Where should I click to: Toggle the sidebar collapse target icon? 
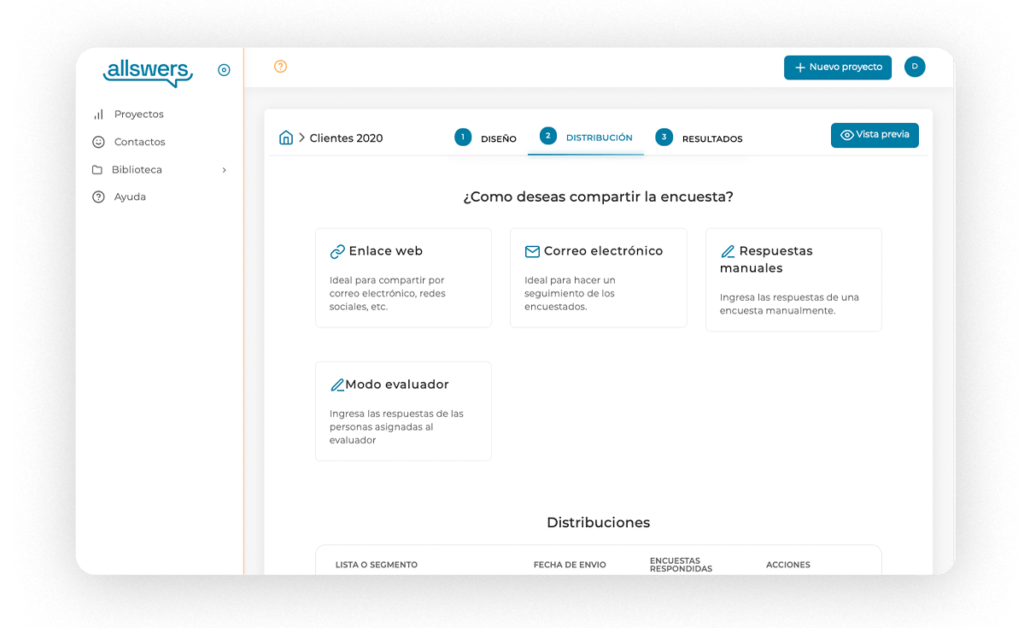pyautogui.click(x=224, y=70)
